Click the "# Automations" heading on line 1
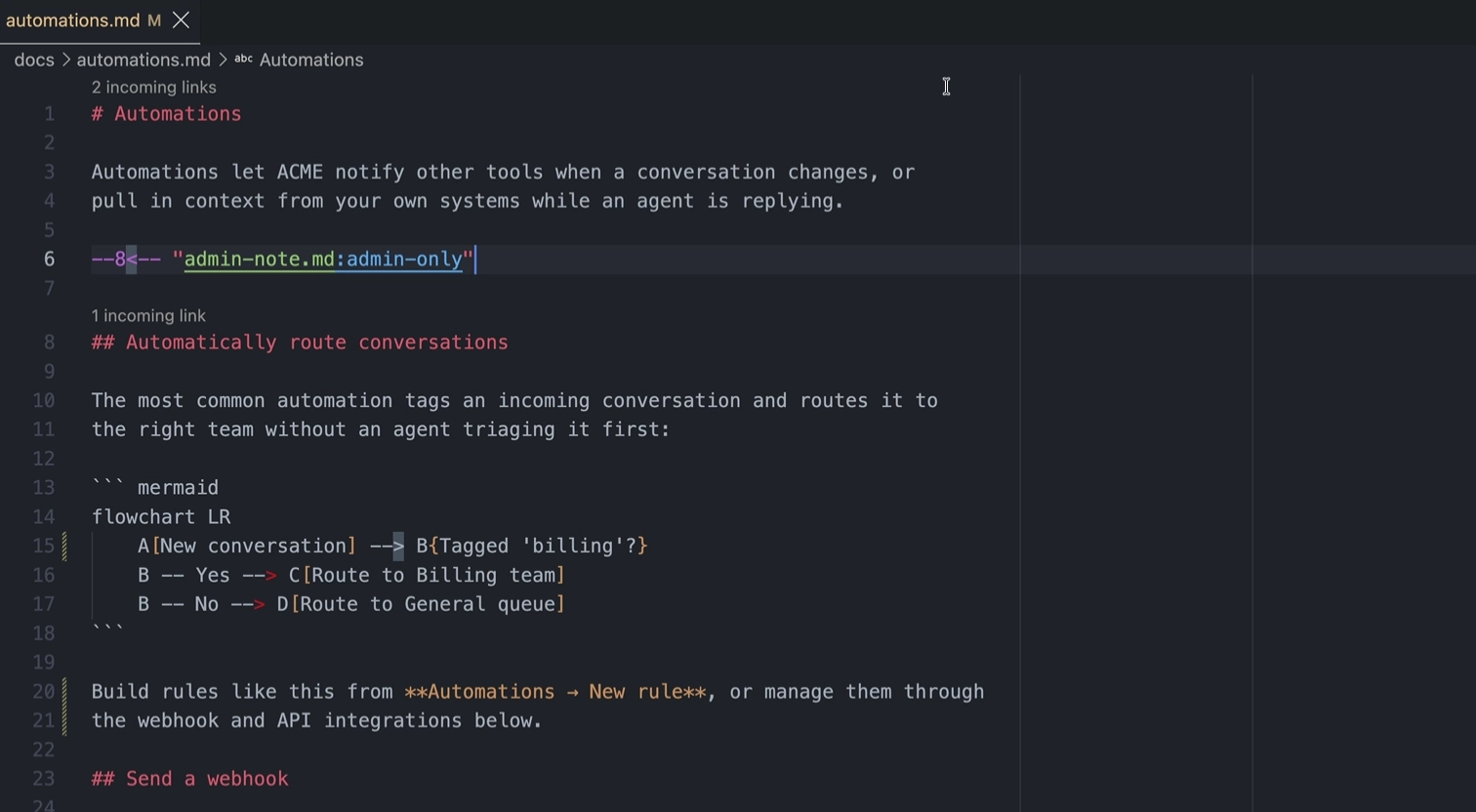 pos(166,113)
